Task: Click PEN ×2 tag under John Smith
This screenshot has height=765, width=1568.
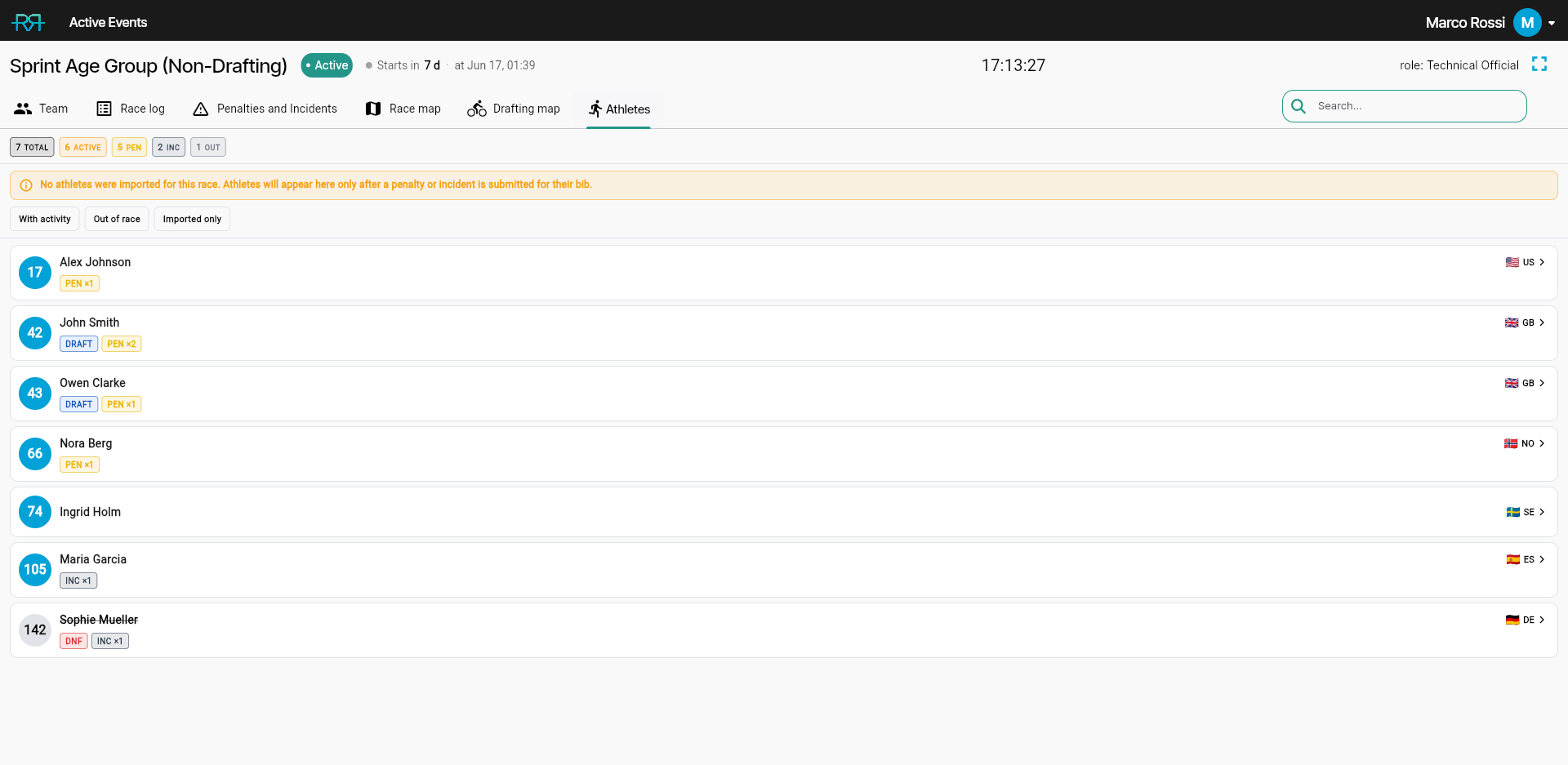Action: point(122,344)
